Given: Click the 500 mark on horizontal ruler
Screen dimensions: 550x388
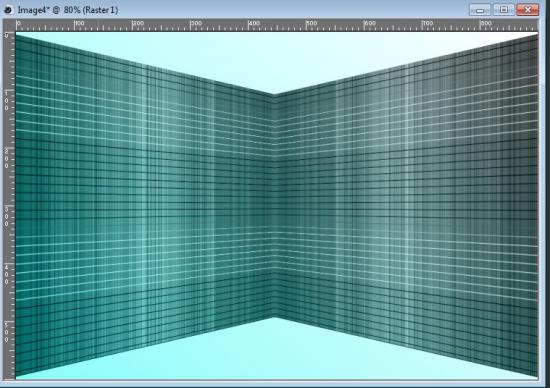Looking at the screenshot, I should click(311, 23).
